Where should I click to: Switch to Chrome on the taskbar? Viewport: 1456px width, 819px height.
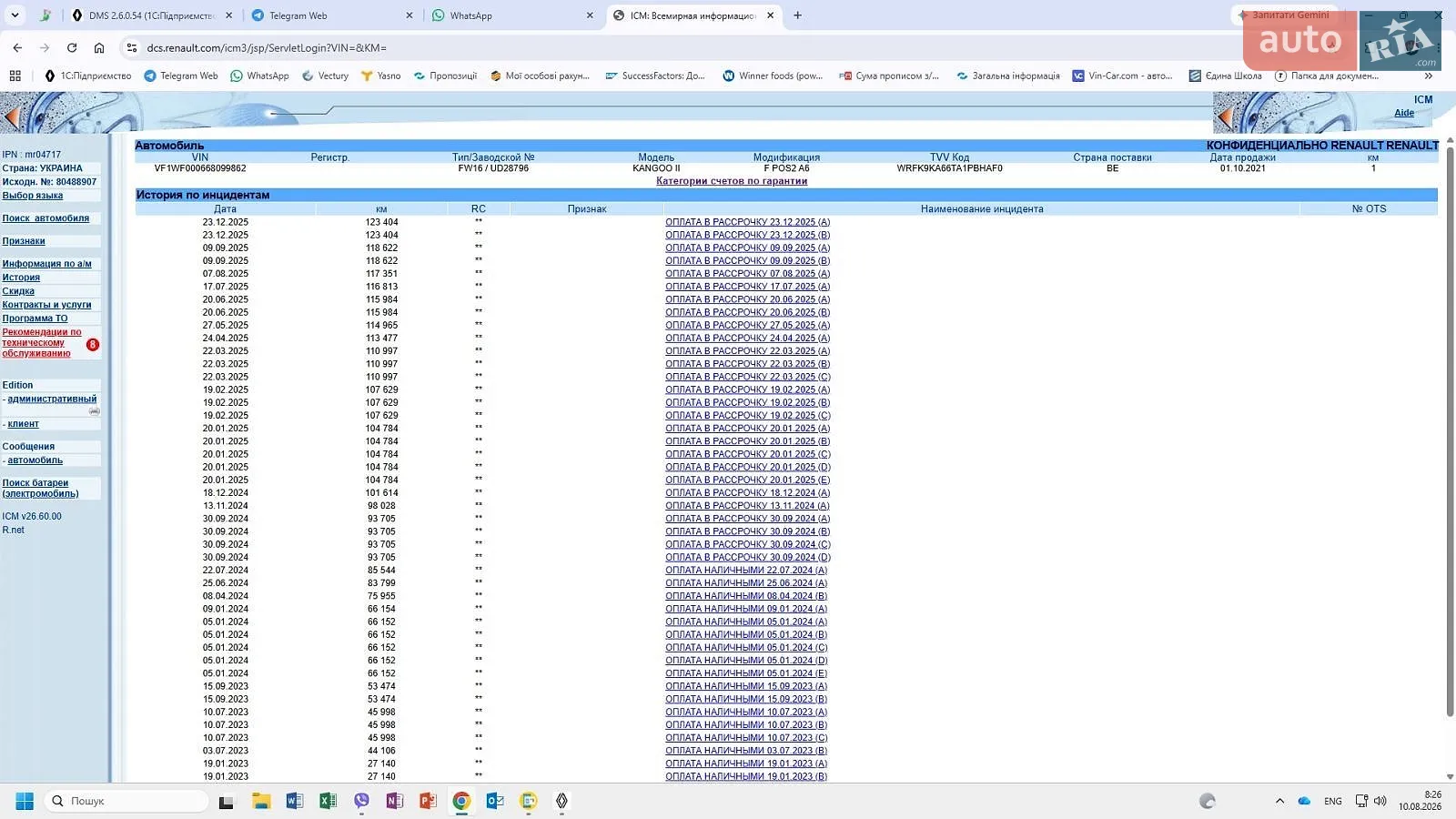(x=461, y=801)
